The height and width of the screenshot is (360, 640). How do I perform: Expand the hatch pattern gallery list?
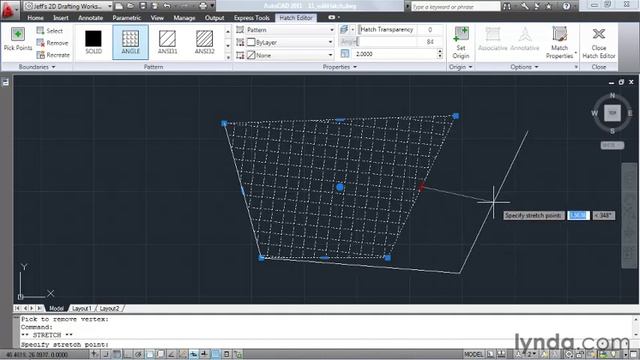[x=228, y=57]
